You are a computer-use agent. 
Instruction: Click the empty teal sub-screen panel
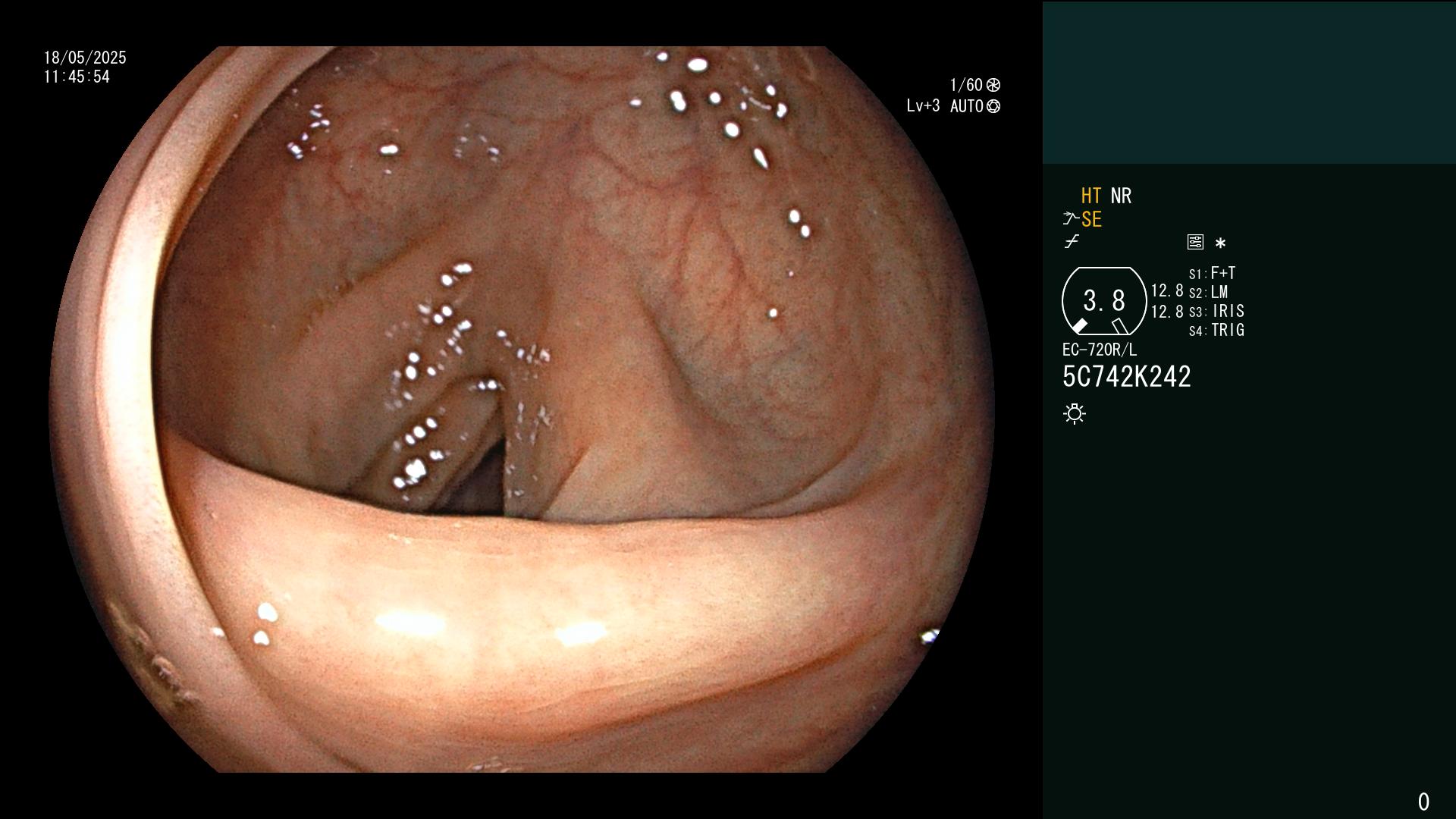tap(1249, 82)
